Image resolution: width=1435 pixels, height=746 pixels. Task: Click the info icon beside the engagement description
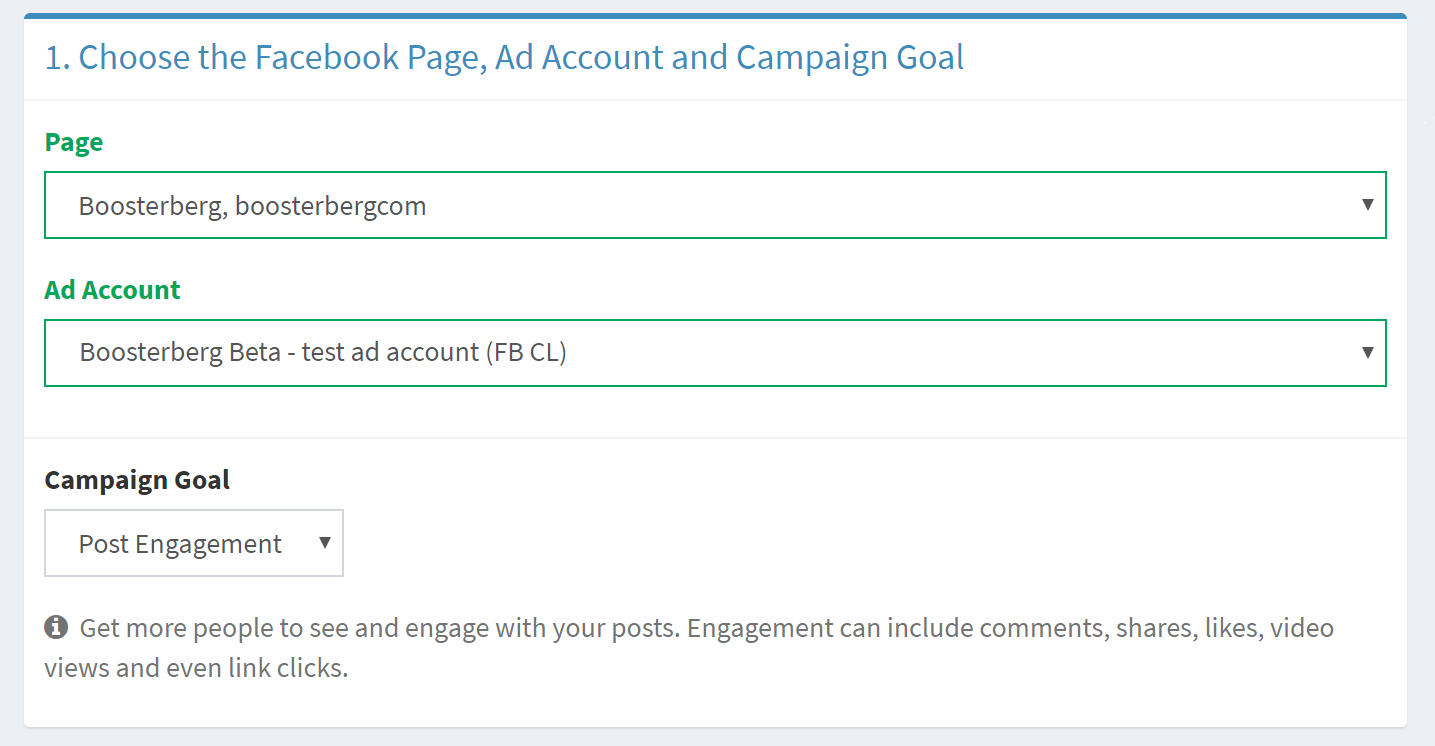[56, 628]
